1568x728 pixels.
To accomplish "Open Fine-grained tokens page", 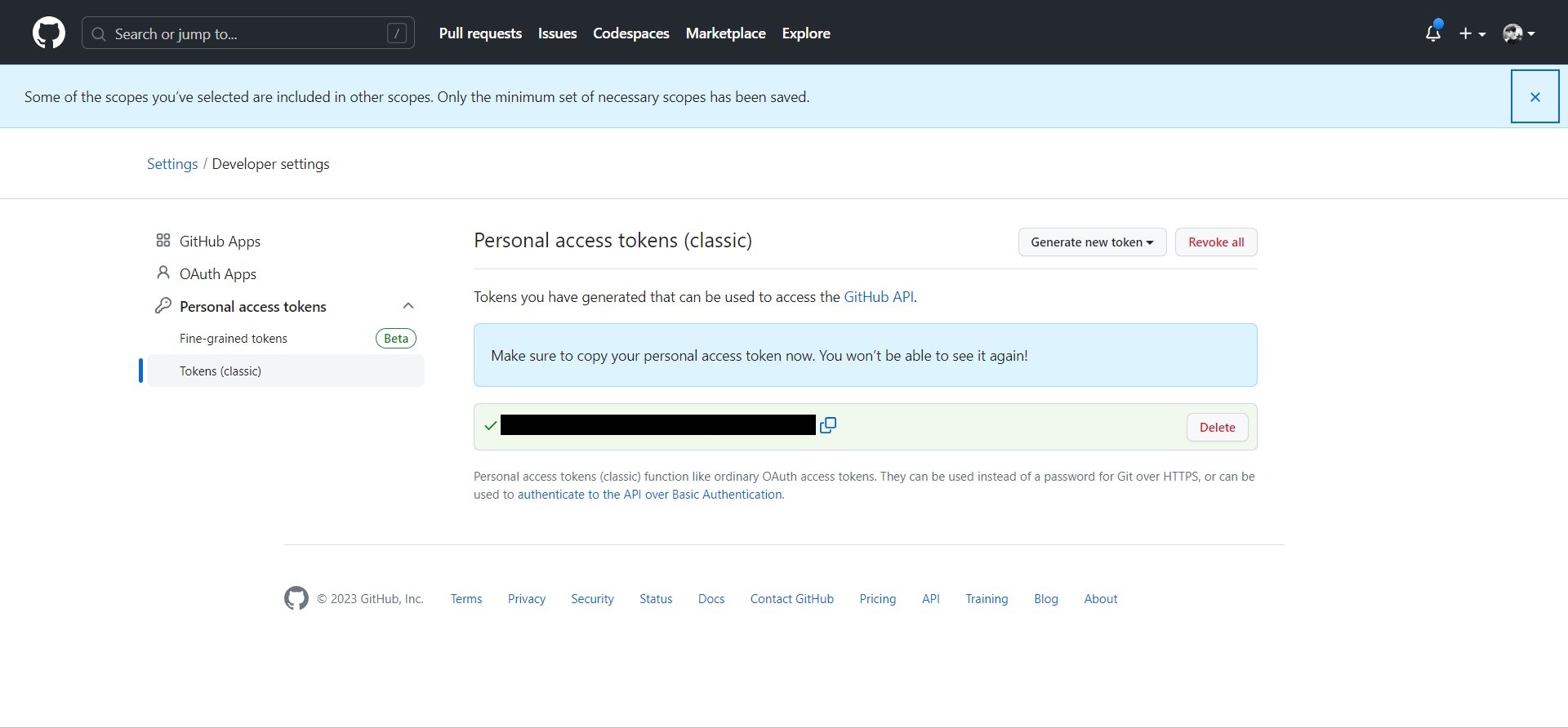I will 234,339.
